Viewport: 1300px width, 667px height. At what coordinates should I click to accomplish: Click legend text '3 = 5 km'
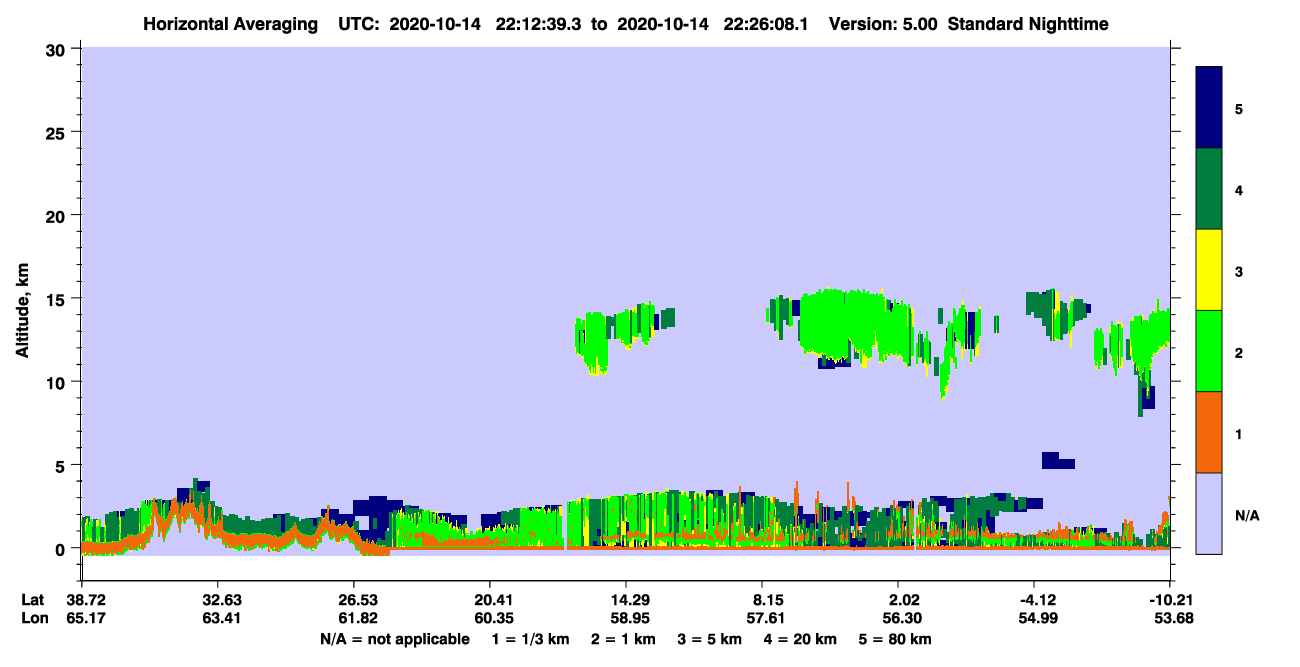coord(711,639)
